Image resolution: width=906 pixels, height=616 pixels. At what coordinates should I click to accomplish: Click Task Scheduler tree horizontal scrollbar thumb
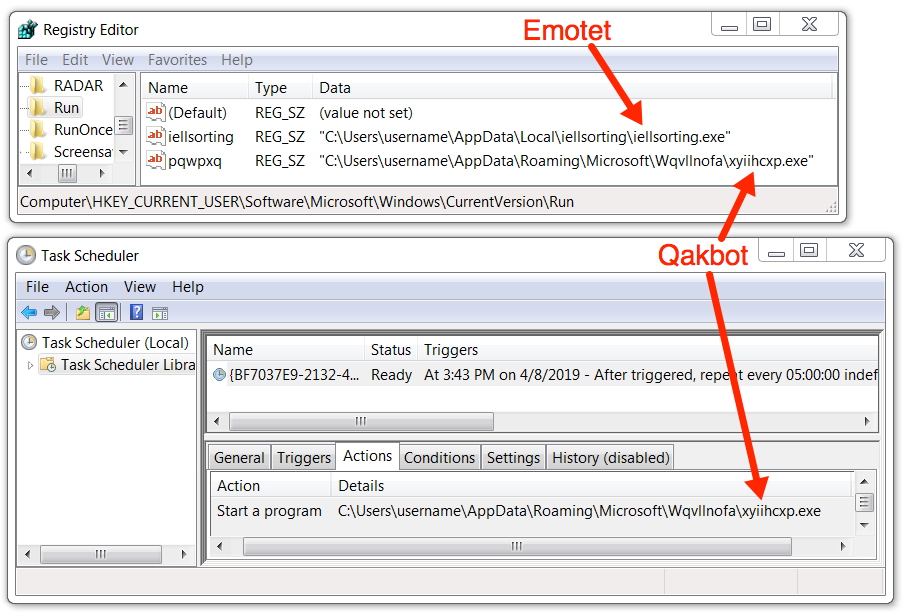click(101, 554)
